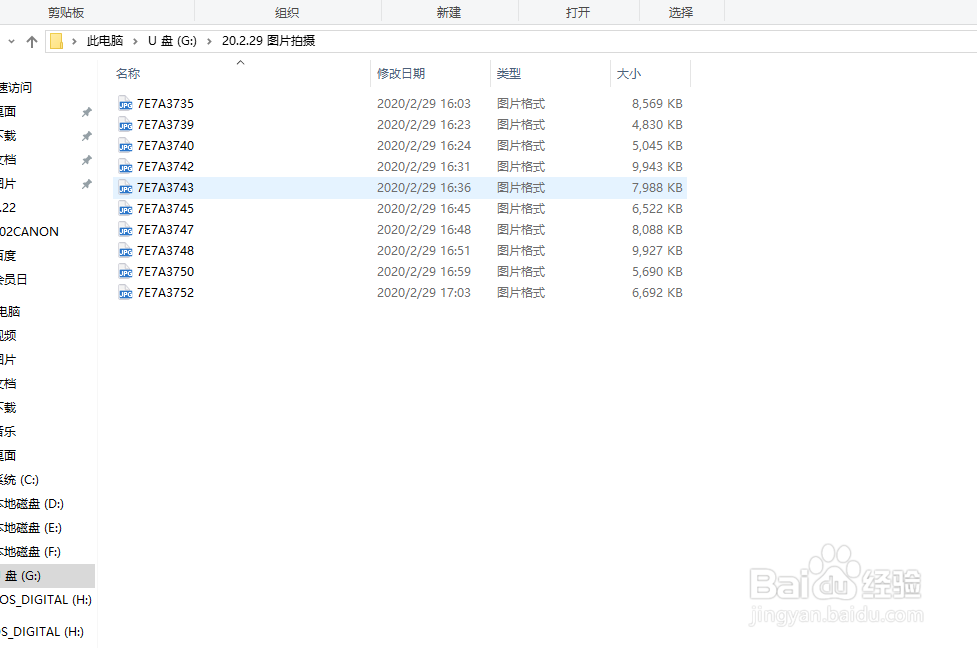The width and height of the screenshot is (977, 648).
Task: Expand chevron after 此电脑 in address bar
Action: coord(135,41)
